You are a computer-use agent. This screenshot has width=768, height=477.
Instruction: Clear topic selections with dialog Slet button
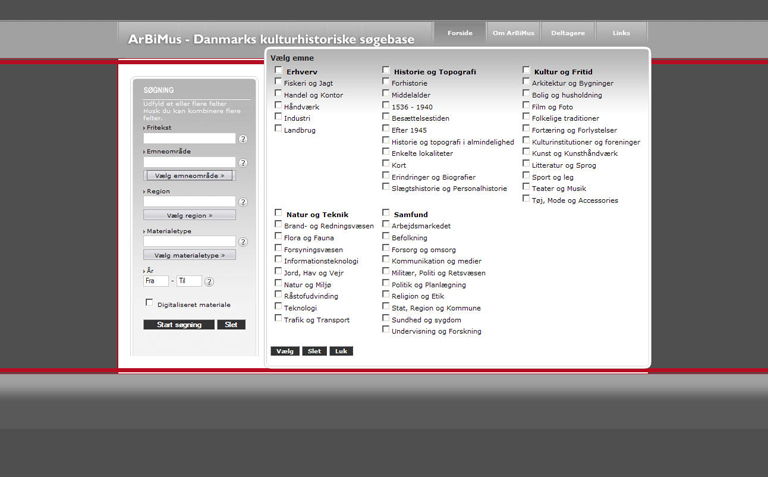314,351
